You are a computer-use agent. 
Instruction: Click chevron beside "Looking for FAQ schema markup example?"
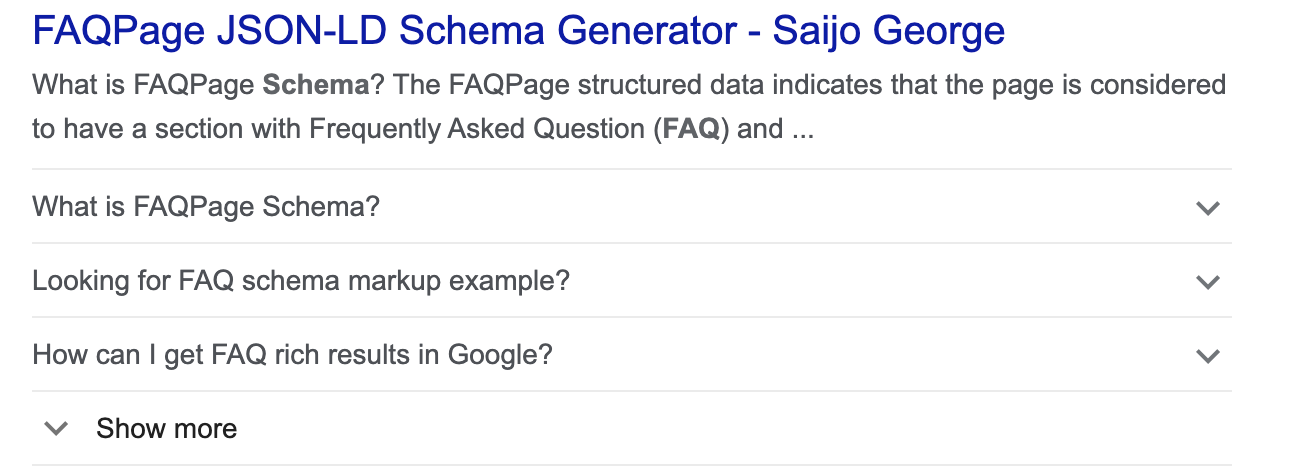1208,282
